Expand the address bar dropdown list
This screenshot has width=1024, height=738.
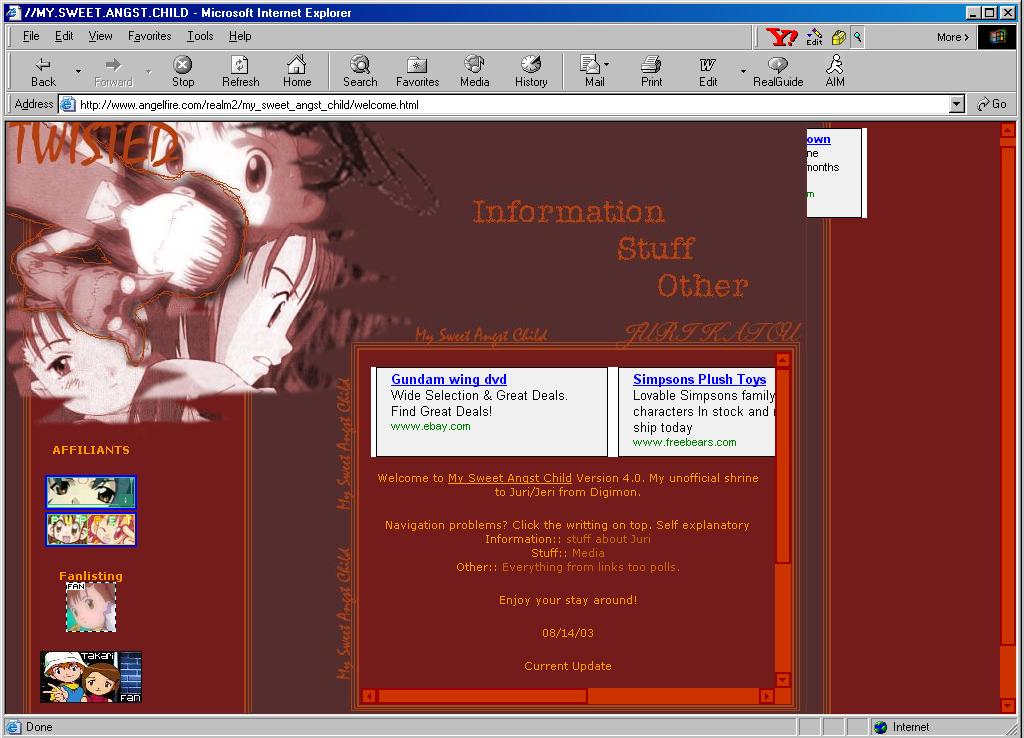pyautogui.click(x=957, y=104)
